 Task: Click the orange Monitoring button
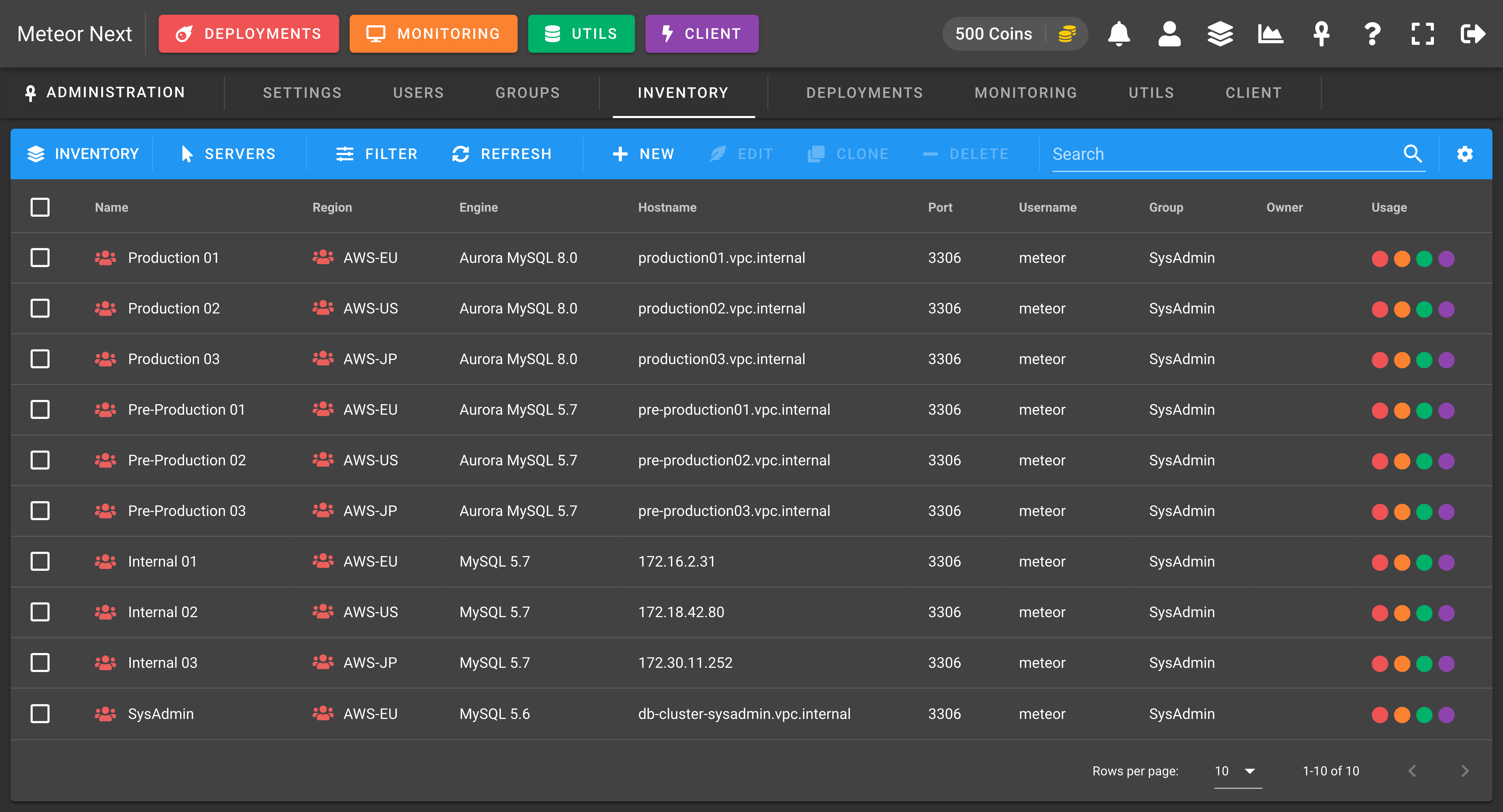[433, 34]
